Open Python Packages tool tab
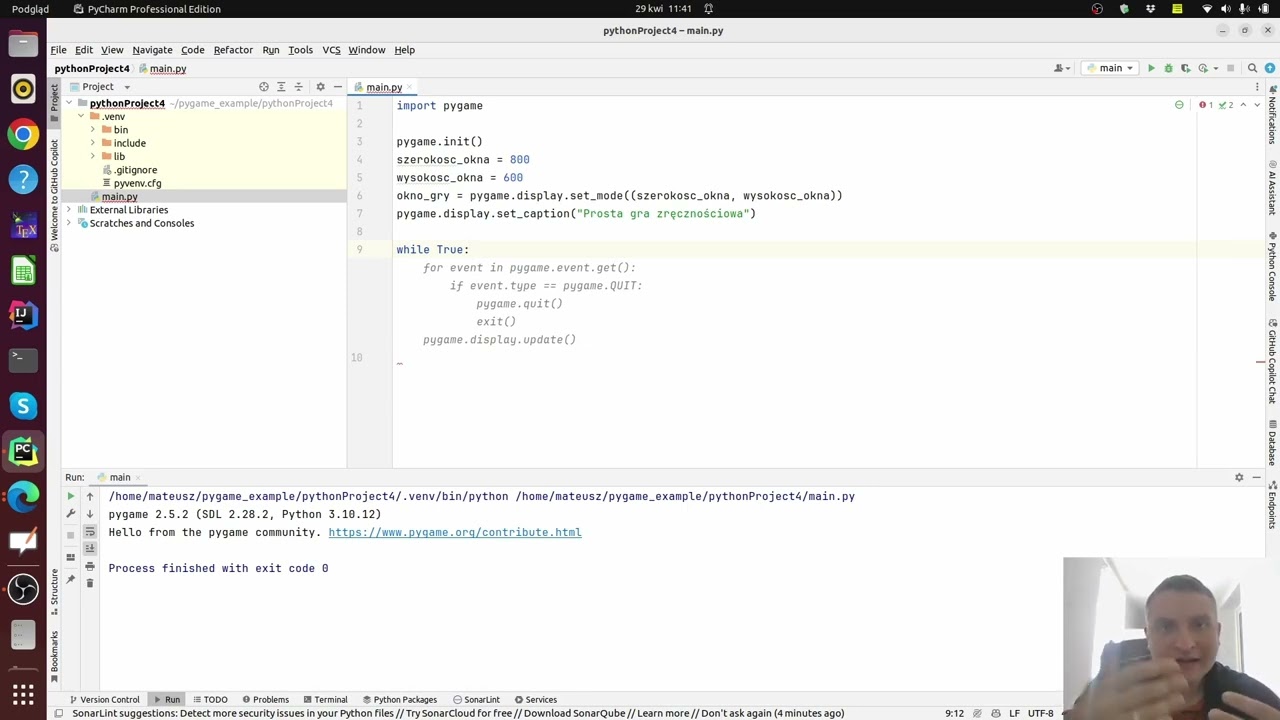Screen dimensions: 1280x720 399,699
